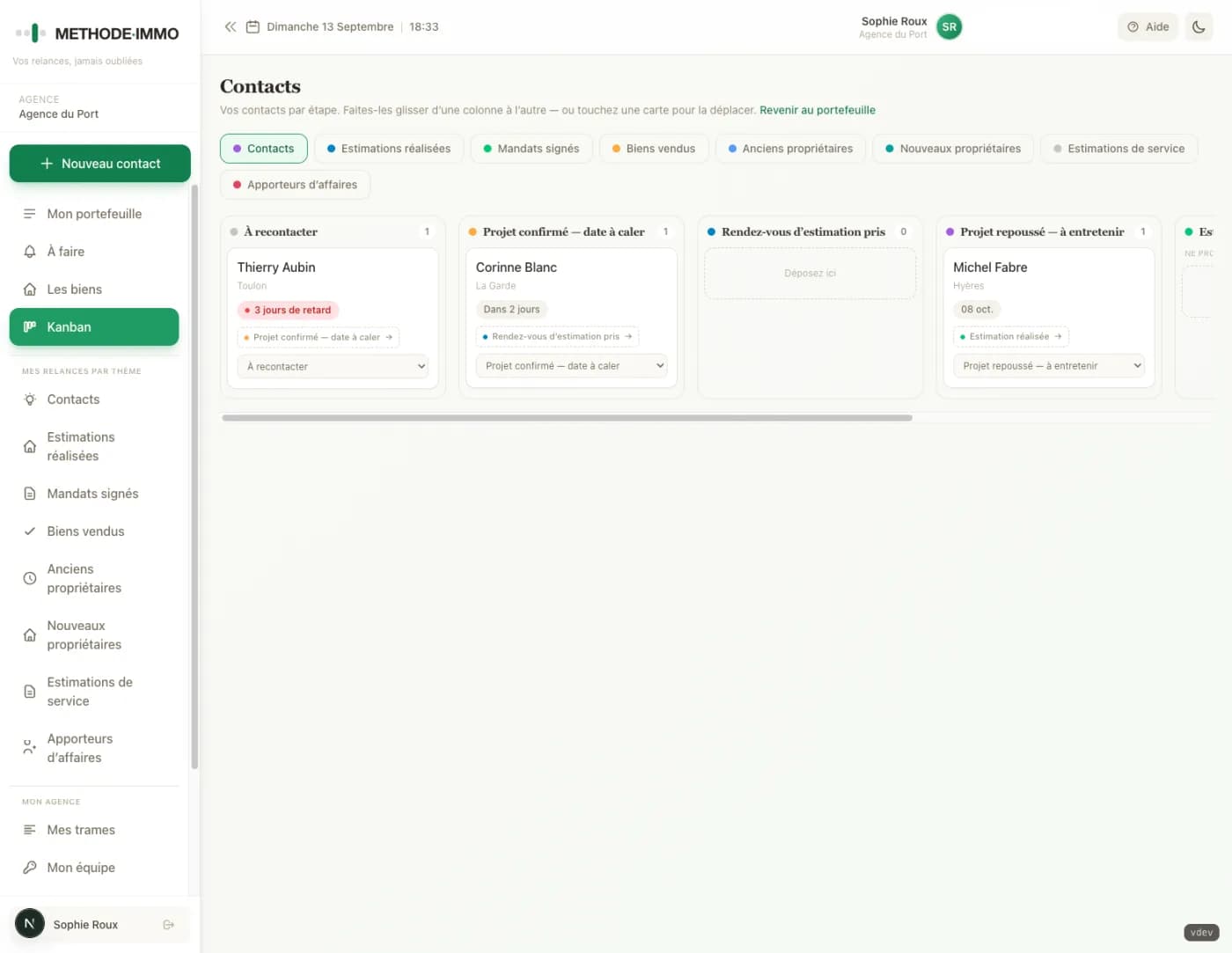Click the house icon for Les biens
Image resolution: width=1232 pixels, height=953 pixels.
pyautogui.click(x=30, y=290)
